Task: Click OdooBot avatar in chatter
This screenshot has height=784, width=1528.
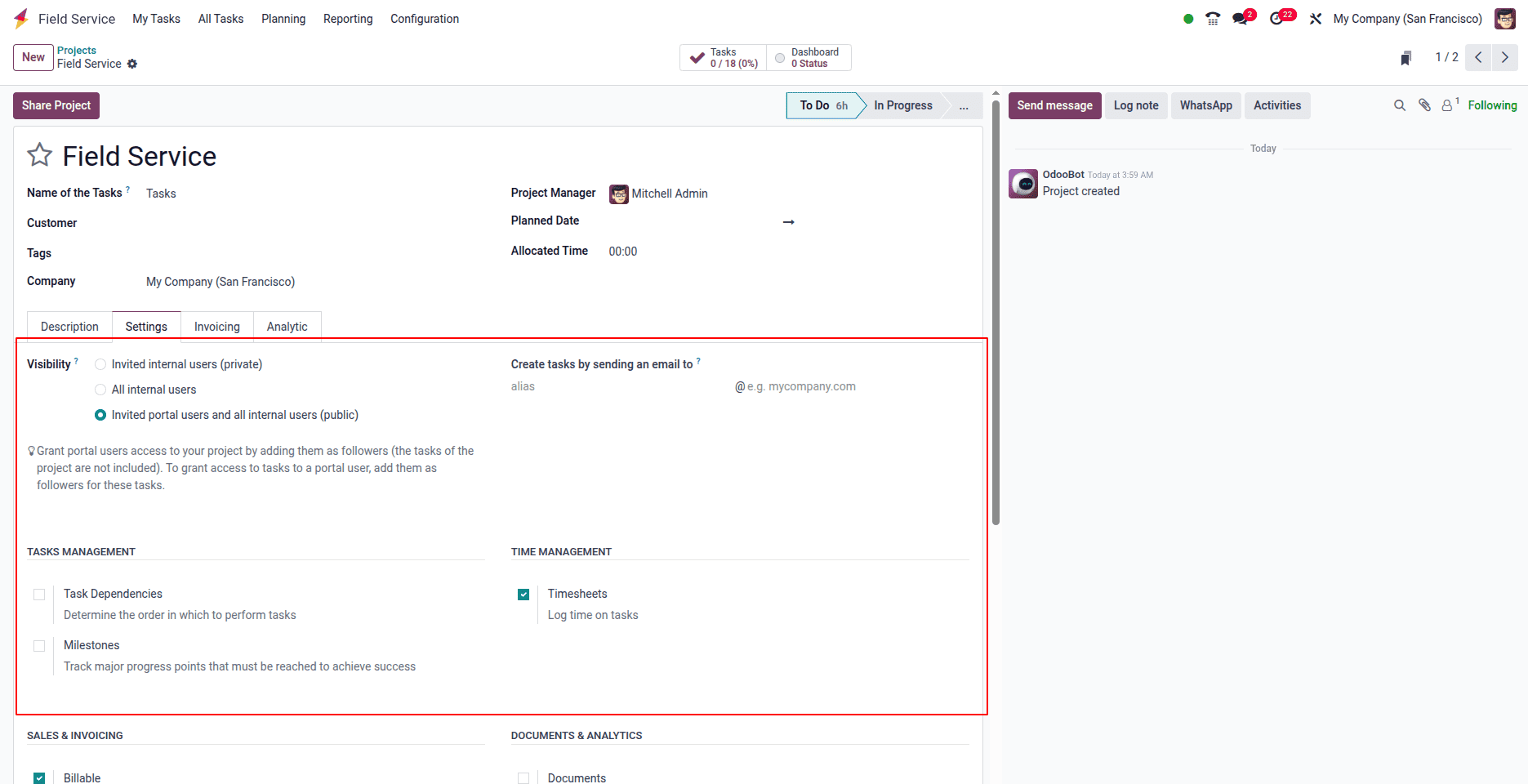Action: (x=1023, y=184)
